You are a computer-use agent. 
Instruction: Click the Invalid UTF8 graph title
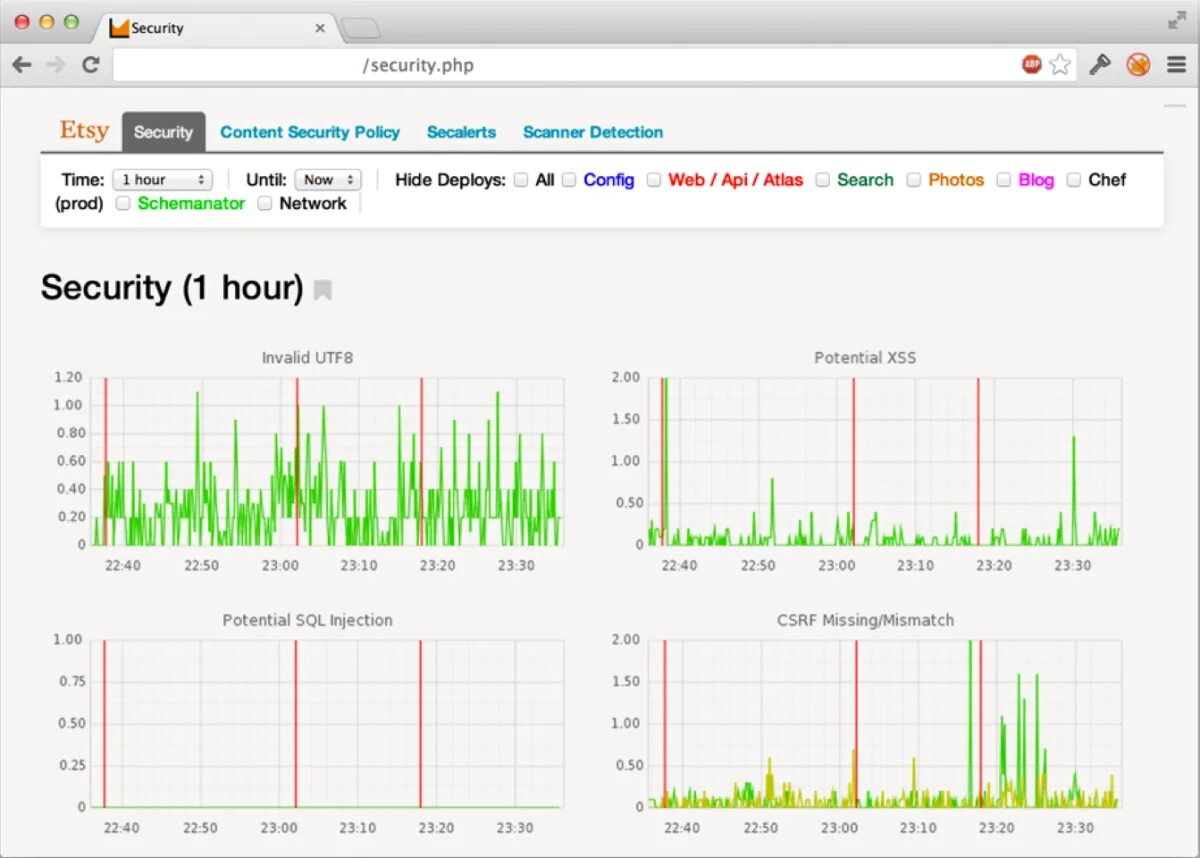click(307, 357)
